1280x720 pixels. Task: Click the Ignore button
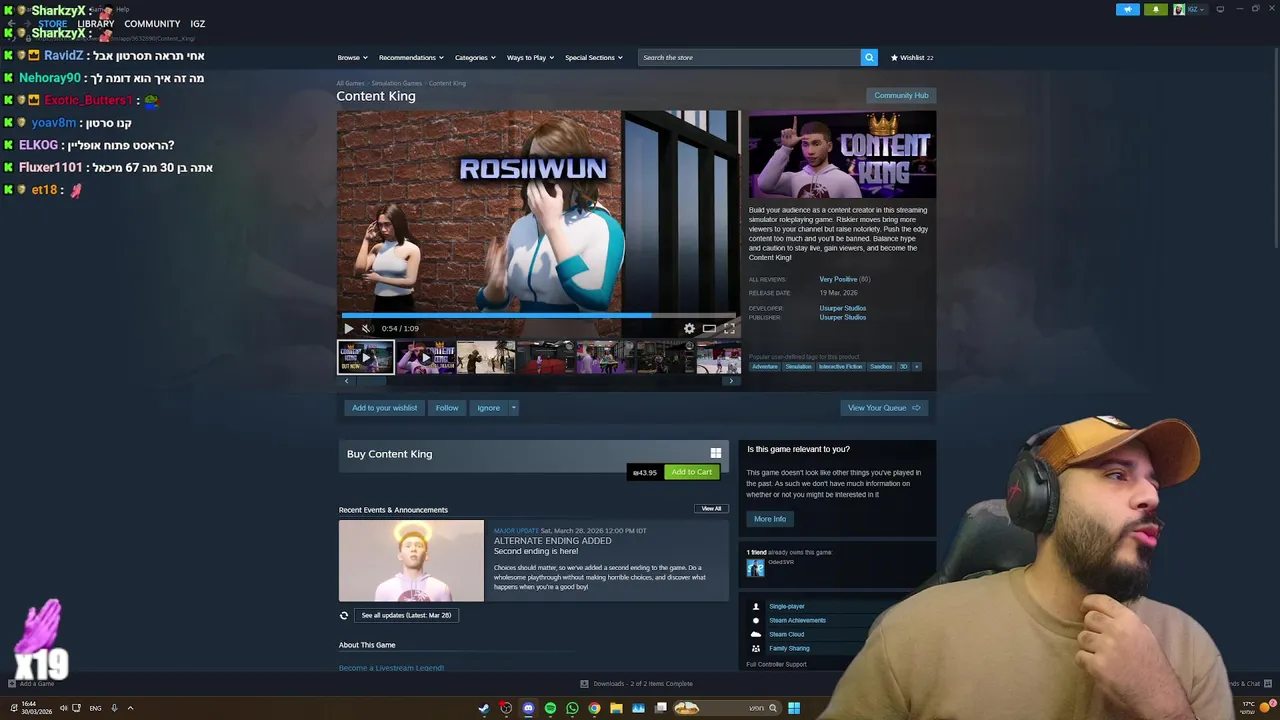point(488,408)
